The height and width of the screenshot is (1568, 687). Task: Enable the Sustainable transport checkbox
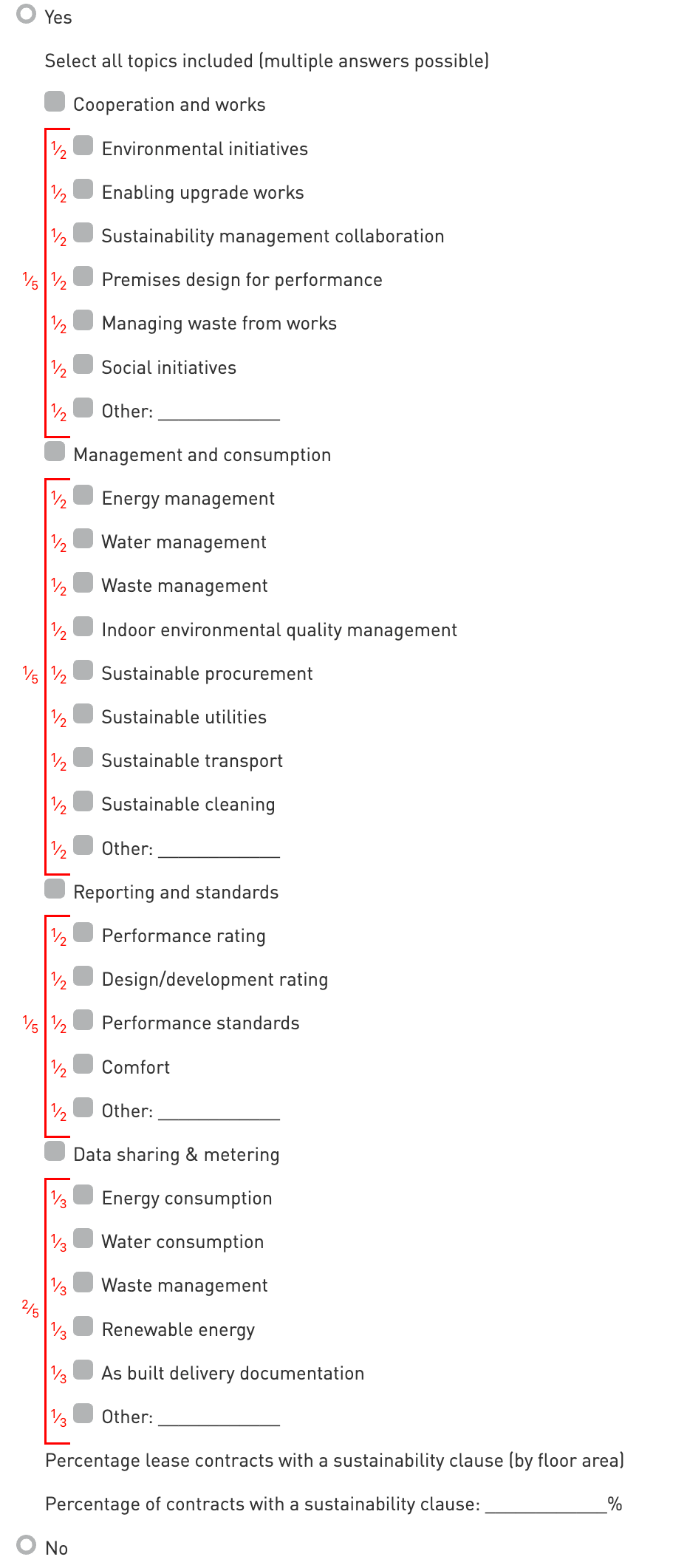[83, 757]
